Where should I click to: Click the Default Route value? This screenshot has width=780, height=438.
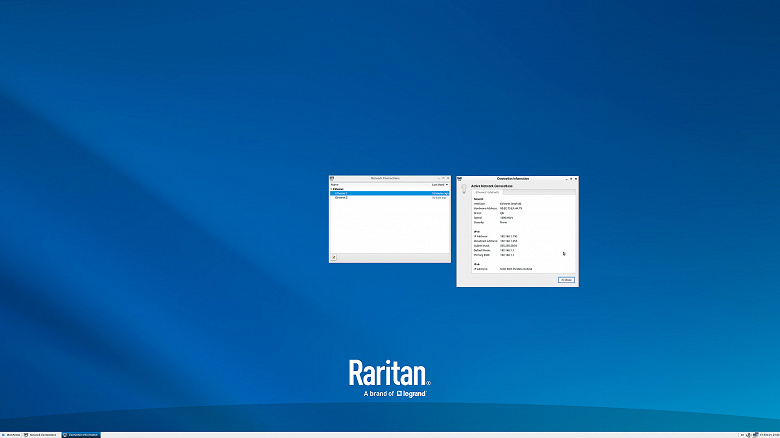point(507,250)
